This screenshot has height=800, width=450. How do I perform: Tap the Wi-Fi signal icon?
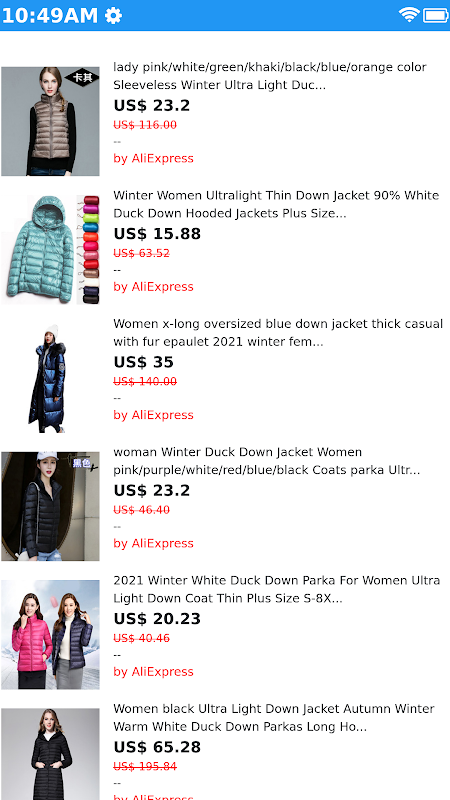pyautogui.click(x=409, y=15)
